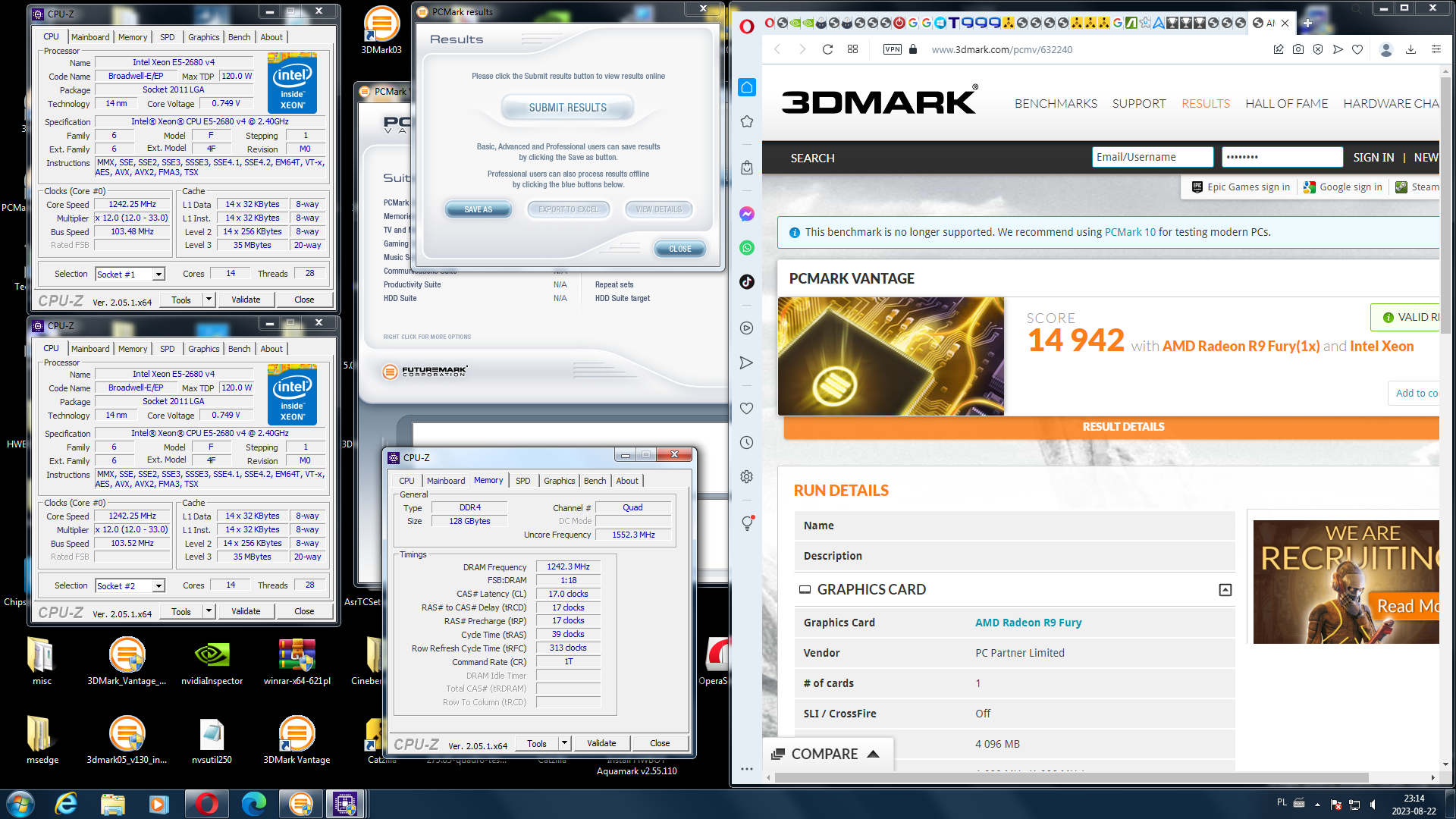This screenshot has width=1456, height=819.
Task: Expand Tools arrow in Memory CPU-Z window
Action: (564, 743)
